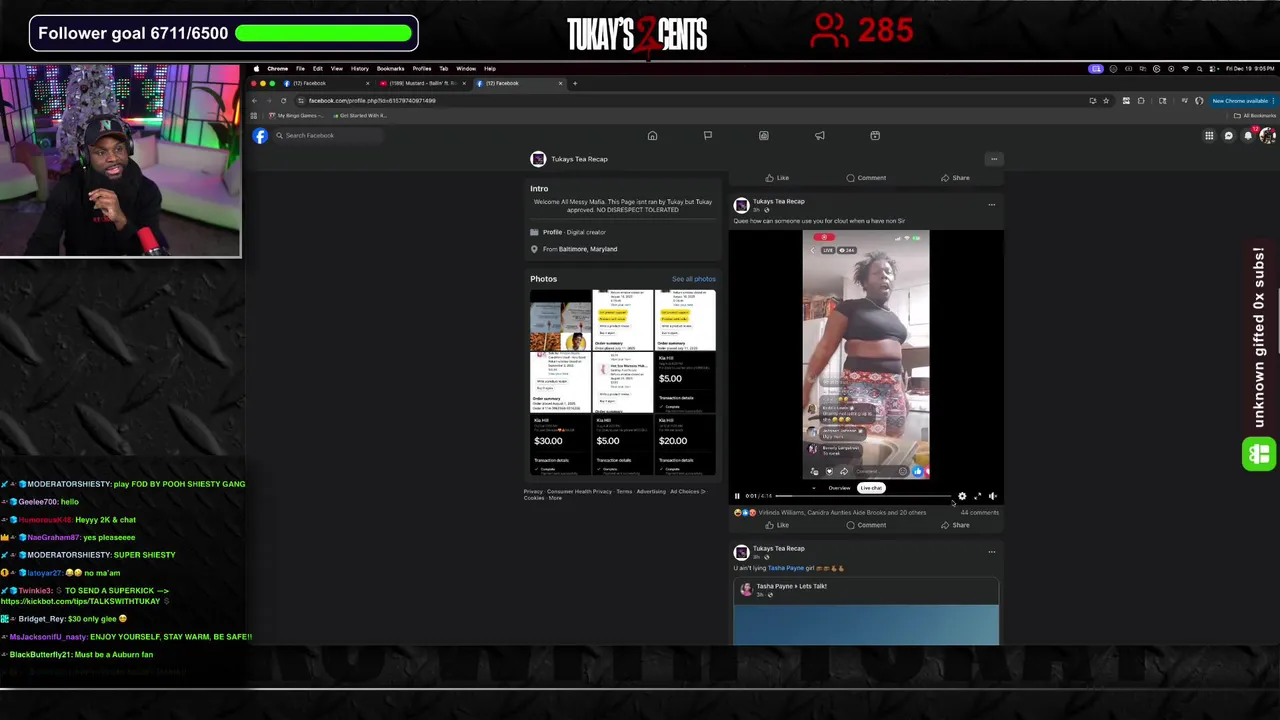Open the Facebook Pages flag icon
Viewport: 1280px width, 720px height.
(708, 136)
